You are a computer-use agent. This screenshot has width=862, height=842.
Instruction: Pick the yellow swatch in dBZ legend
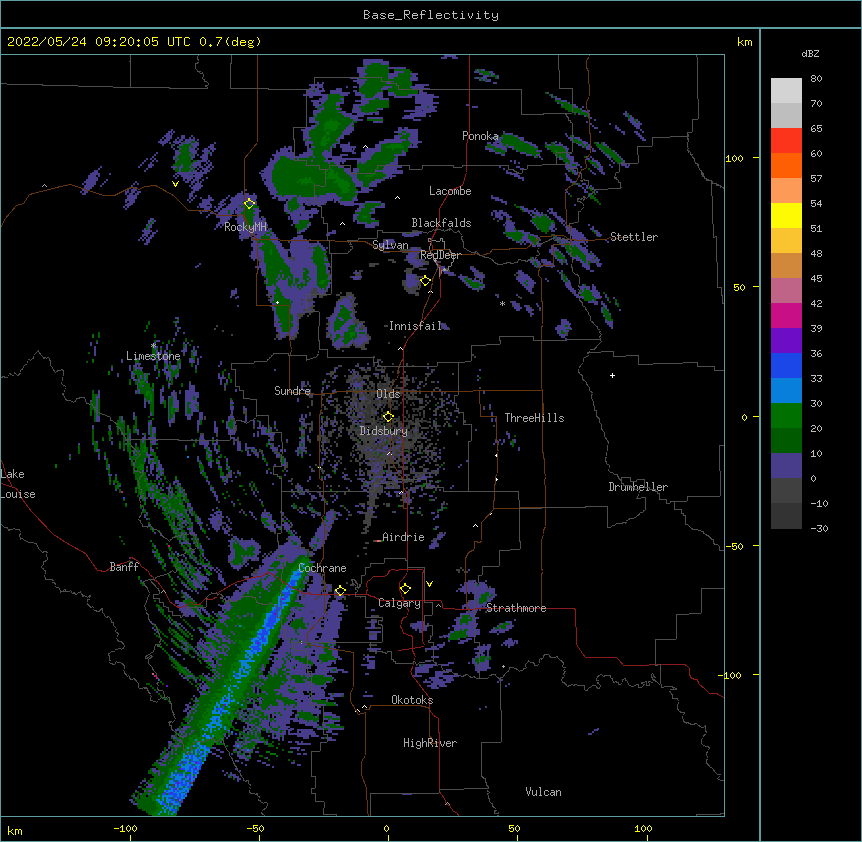point(786,215)
